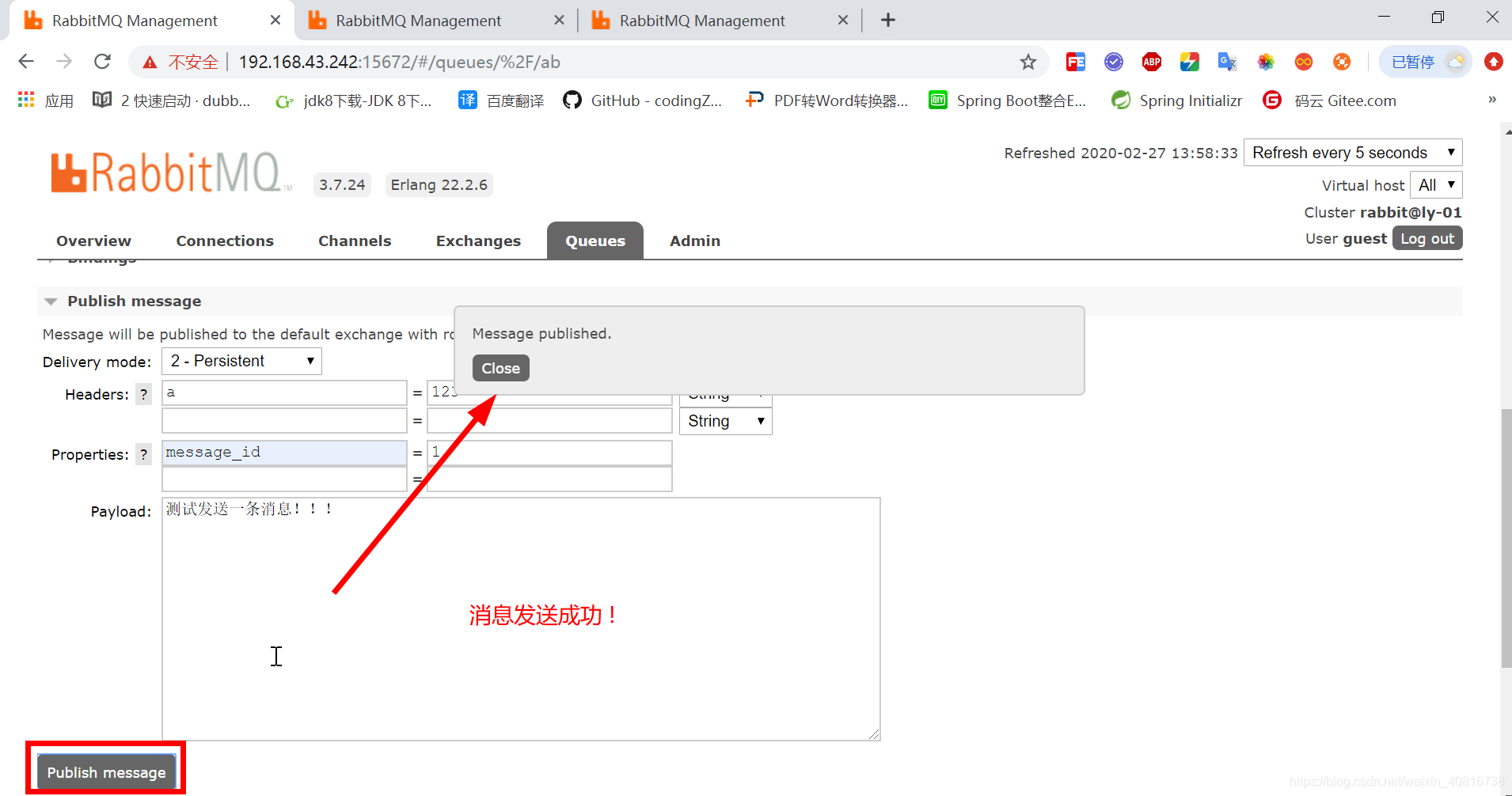Click the Log out button
The width and height of the screenshot is (1512, 796).
pyautogui.click(x=1427, y=238)
